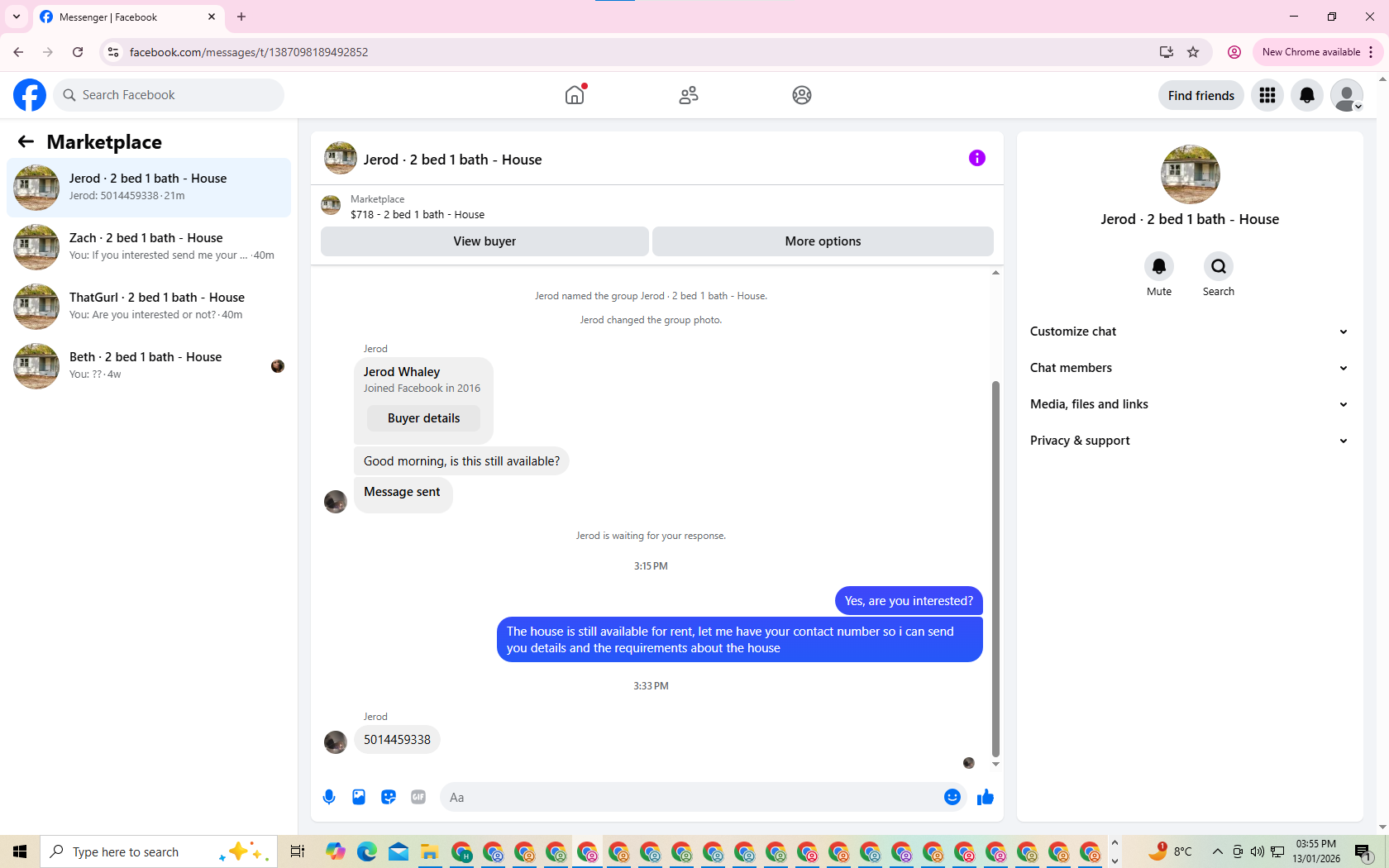
Task: Choose a GIF icon
Action: click(x=418, y=797)
